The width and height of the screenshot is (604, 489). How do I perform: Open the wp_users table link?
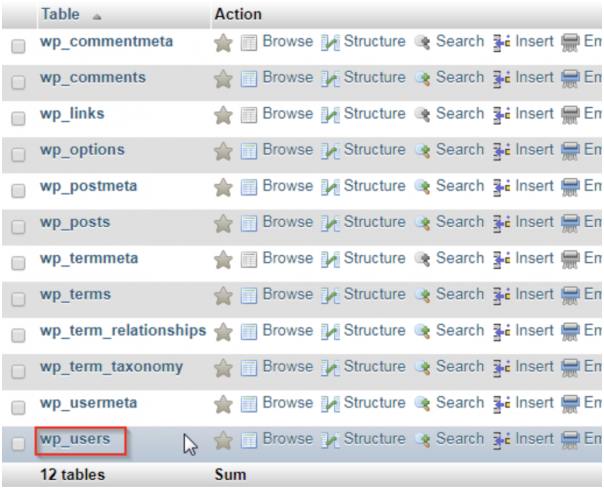point(75,439)
